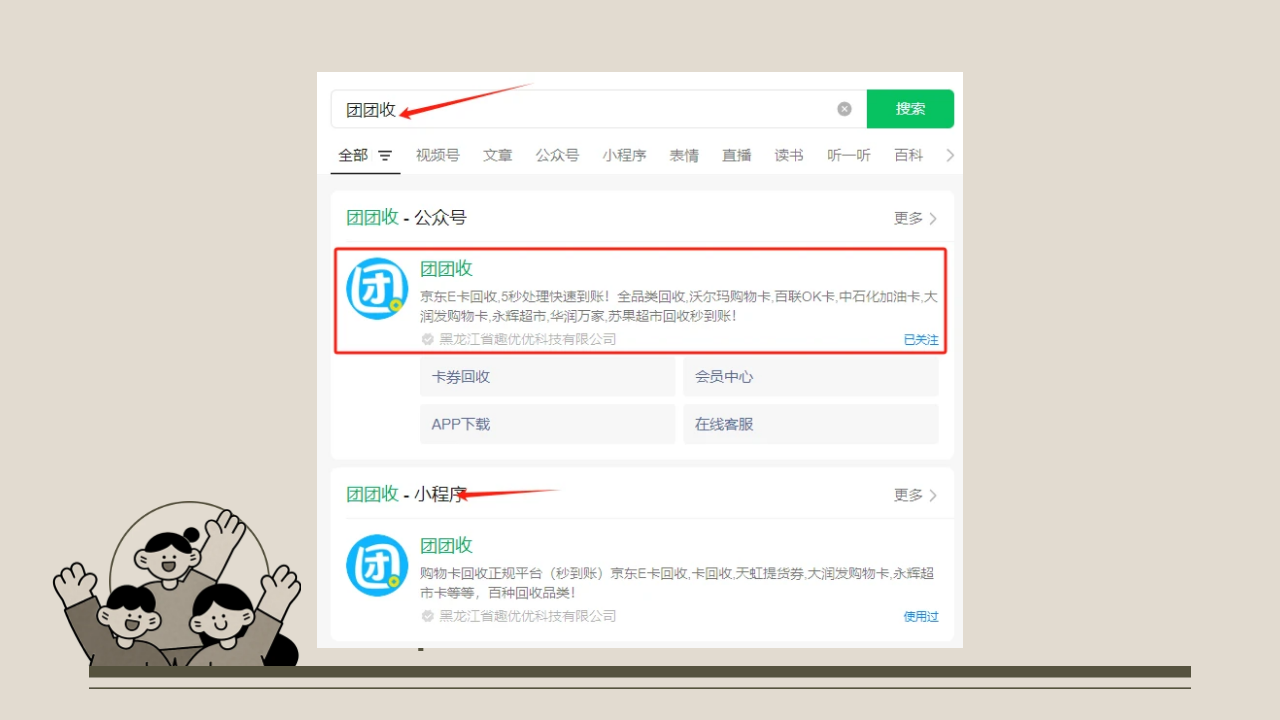Switch to the 文章 tab
This screenshot has width=1280, height=720.
click(x=498, y=155)
